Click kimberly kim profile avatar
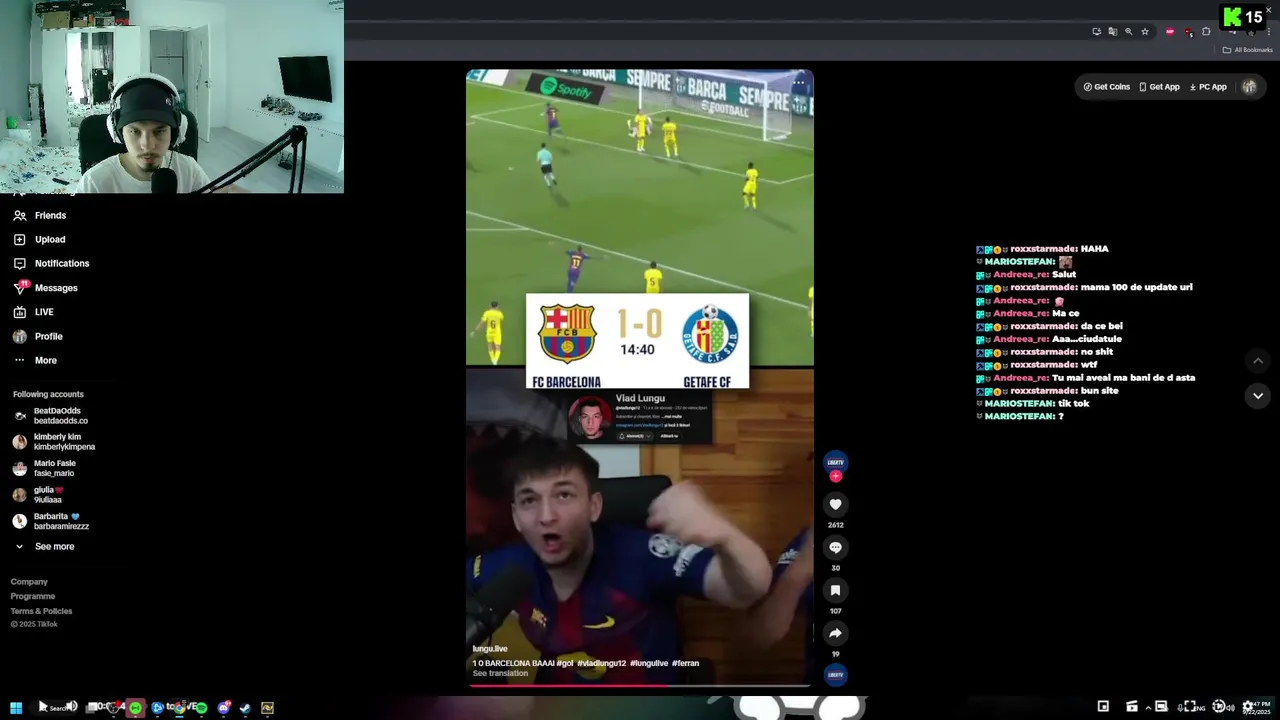 (19, 442)
